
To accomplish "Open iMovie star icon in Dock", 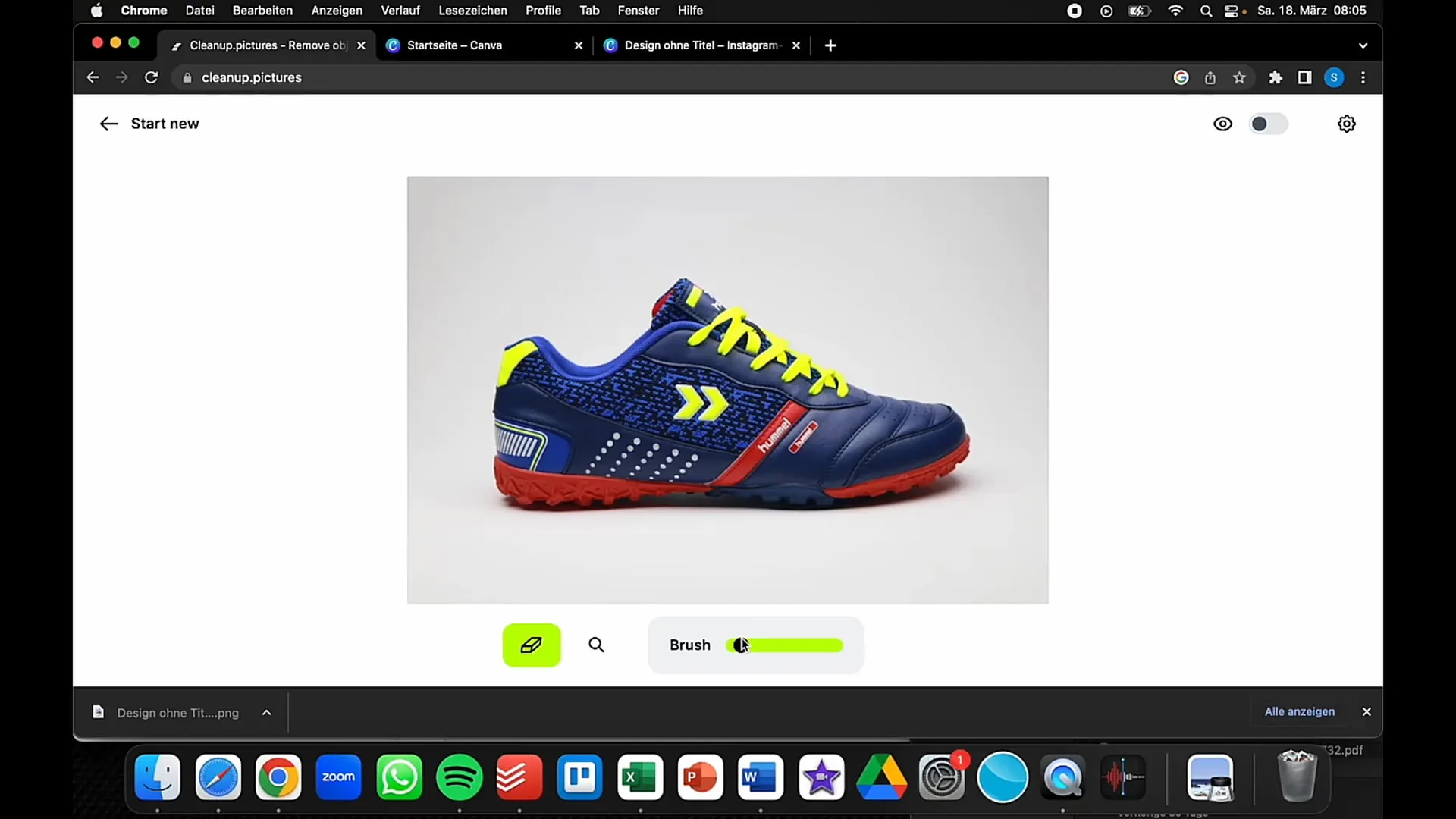I will pos(821,777).
